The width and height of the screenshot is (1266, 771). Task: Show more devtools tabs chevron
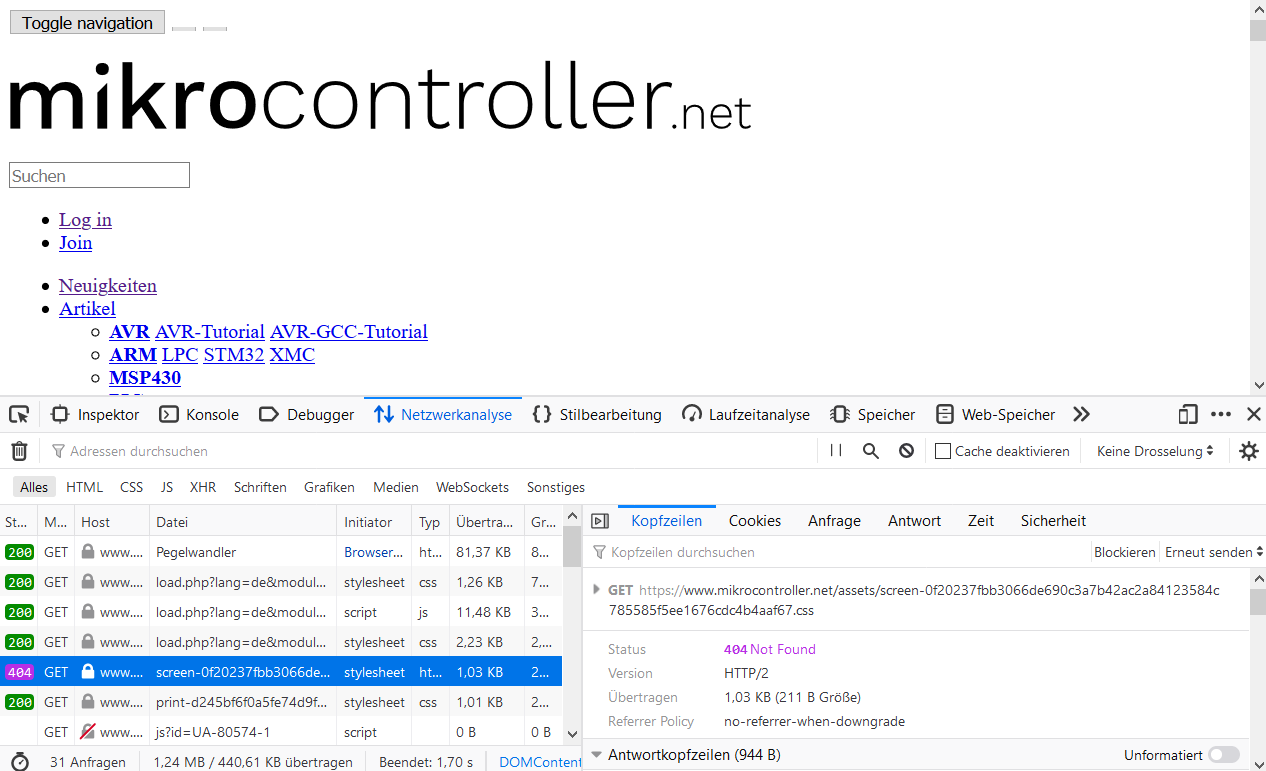[x=1081, y=414]
